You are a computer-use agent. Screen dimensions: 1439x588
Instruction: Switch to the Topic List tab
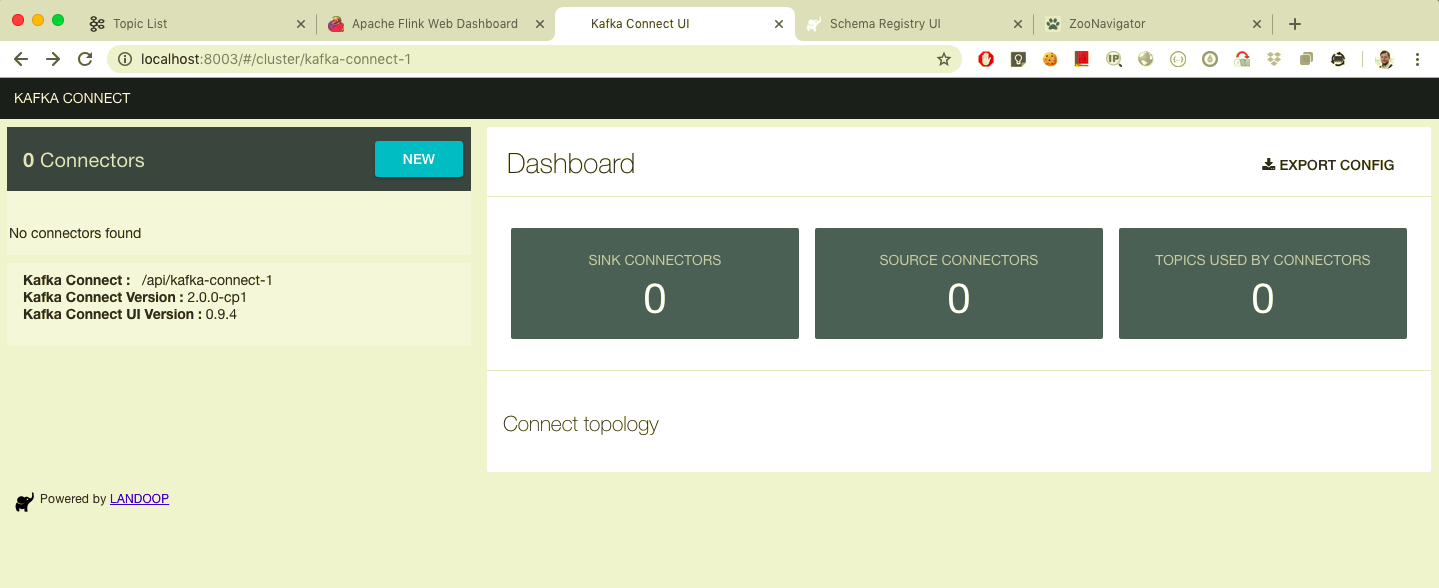(196, 23)
